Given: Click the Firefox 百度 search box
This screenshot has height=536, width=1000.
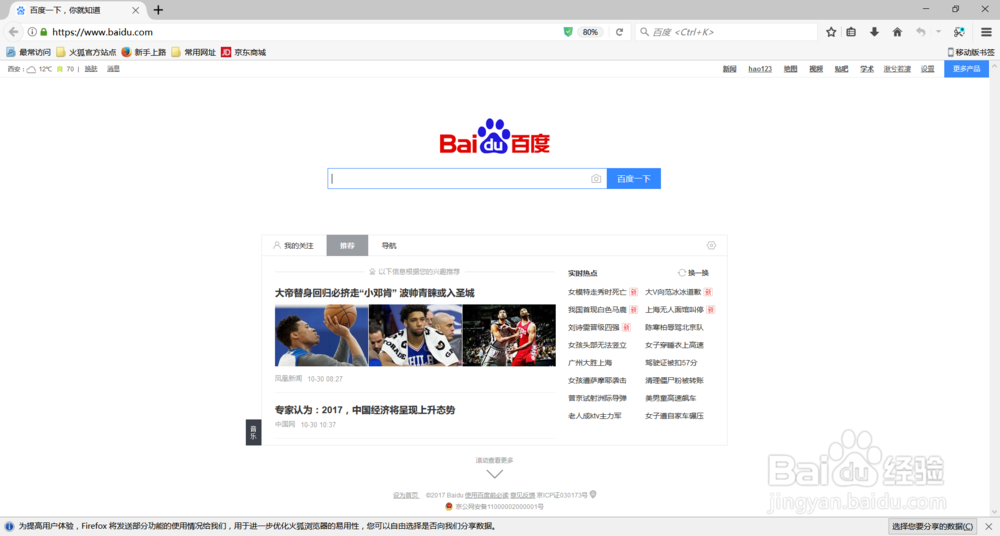Looking at the screenshot, I should point(726,32).
